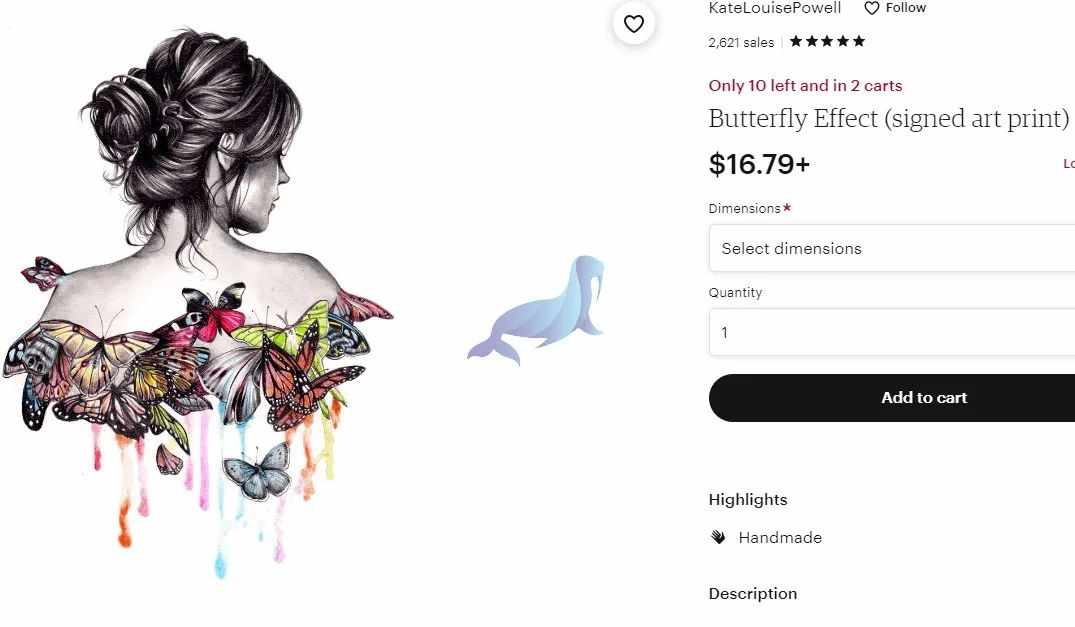Click the Handmade highlight label
Viewport: 1075px width, 627px height.
tap(780, 538)
